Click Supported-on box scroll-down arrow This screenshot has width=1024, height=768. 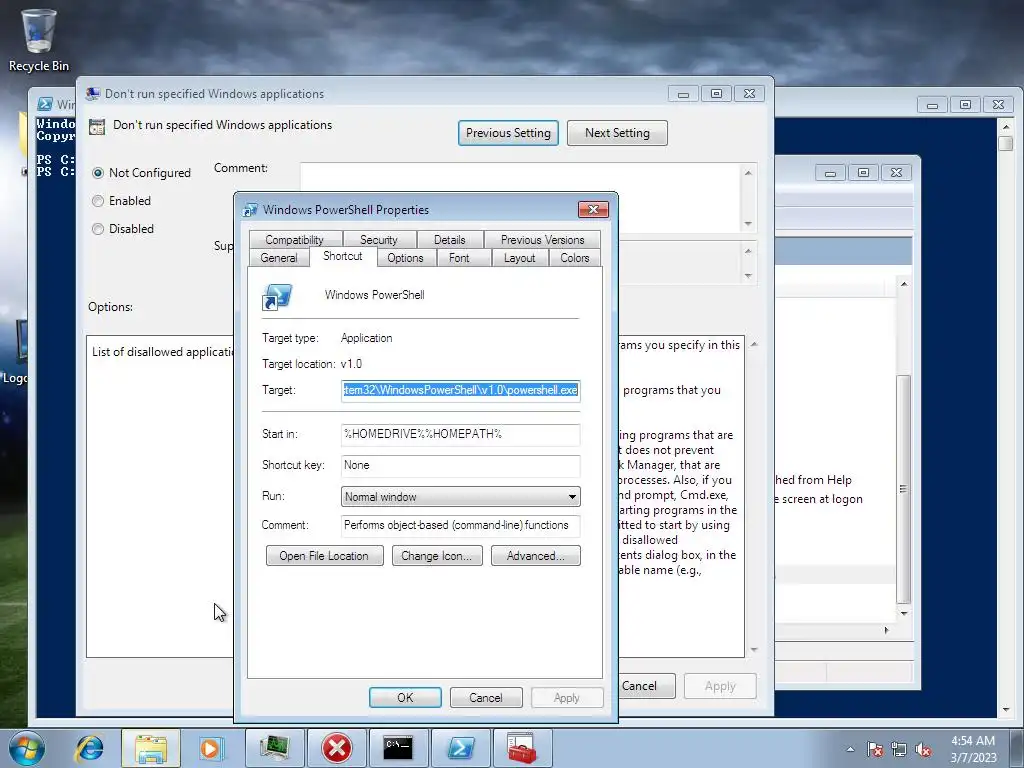(x=748, y=276)
